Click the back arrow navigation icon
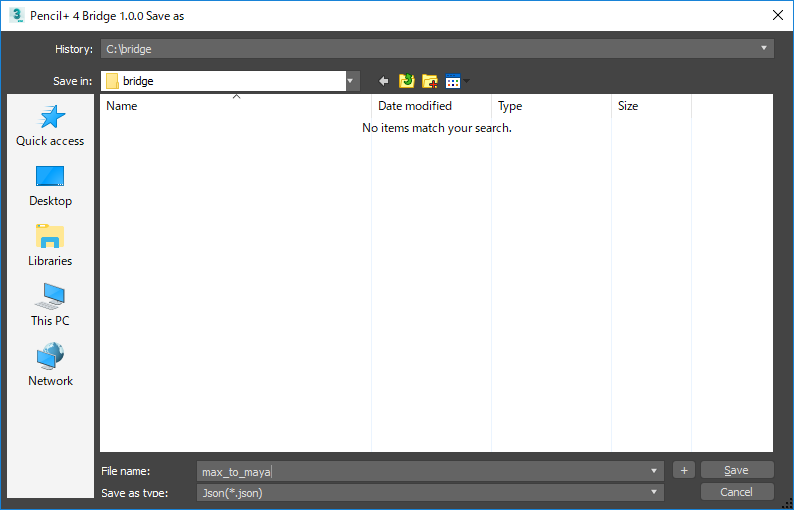794x510 pixels. (x=383, y=81)
